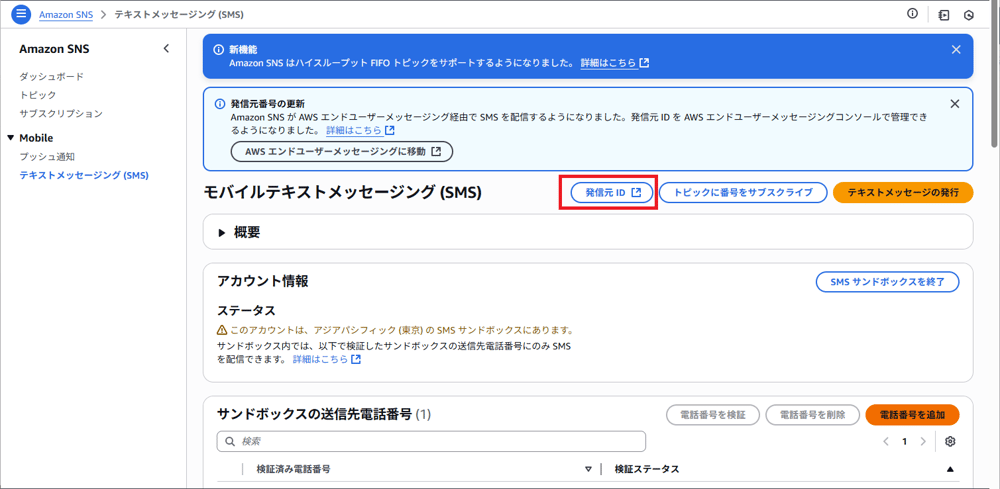Select page number 1 in pagination

point(904,441)
